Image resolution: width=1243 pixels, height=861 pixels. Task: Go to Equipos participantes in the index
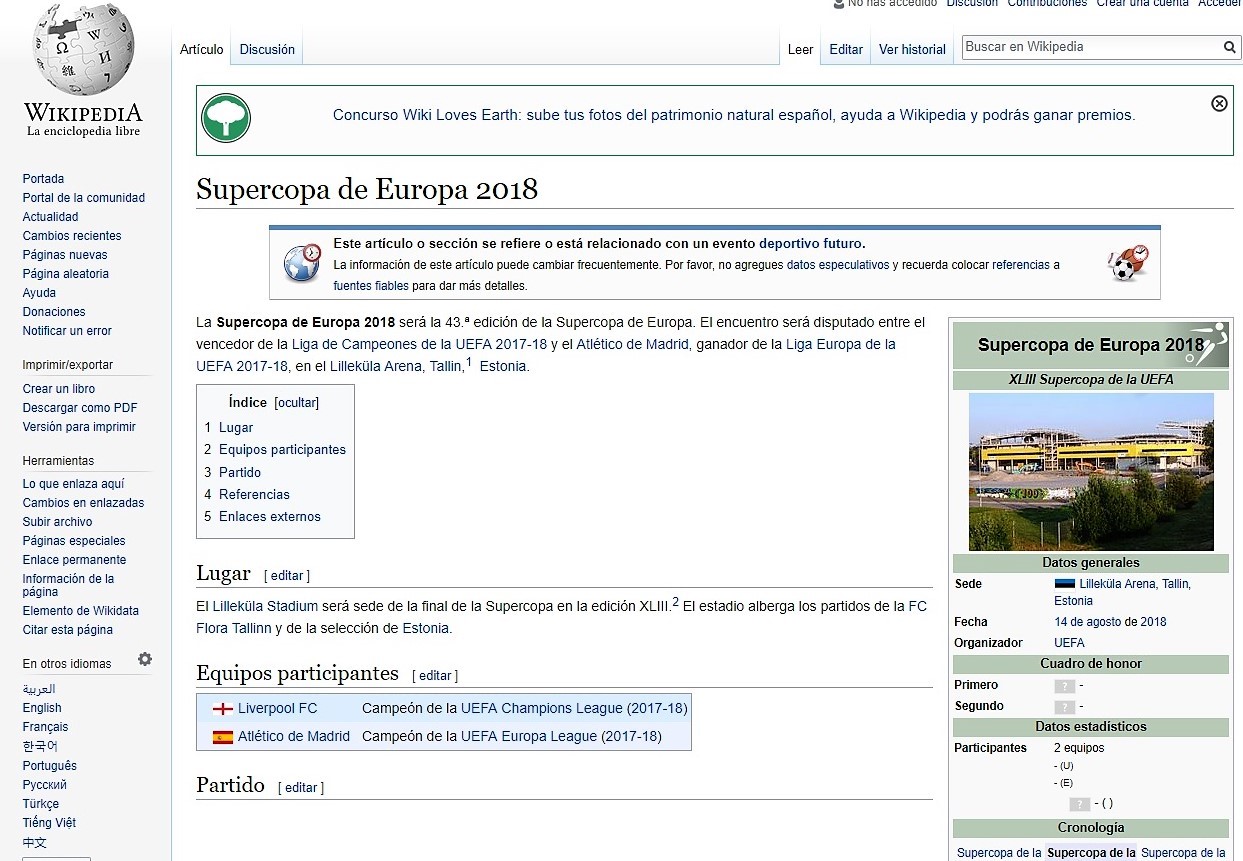point(282,450)
